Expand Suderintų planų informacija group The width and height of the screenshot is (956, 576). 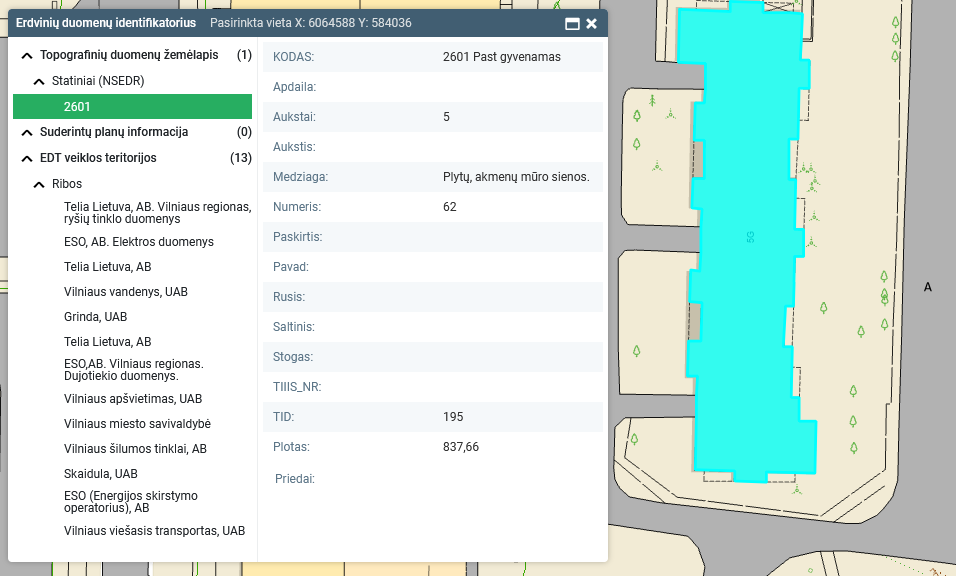pyautogui.click(x=26, y=132)
